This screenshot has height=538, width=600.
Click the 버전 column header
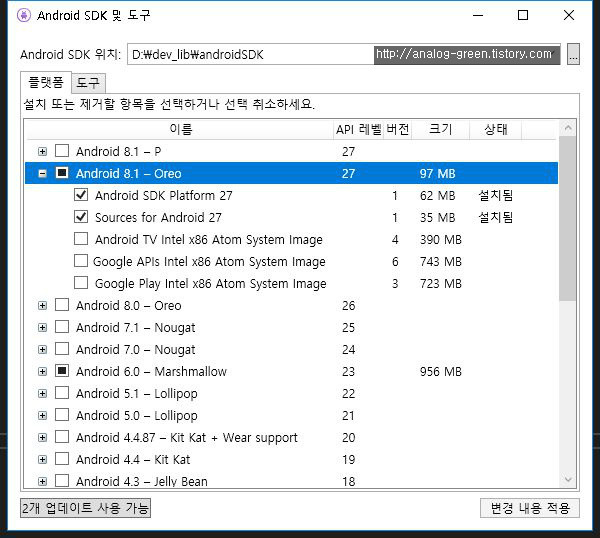click(x=398, y=129)
